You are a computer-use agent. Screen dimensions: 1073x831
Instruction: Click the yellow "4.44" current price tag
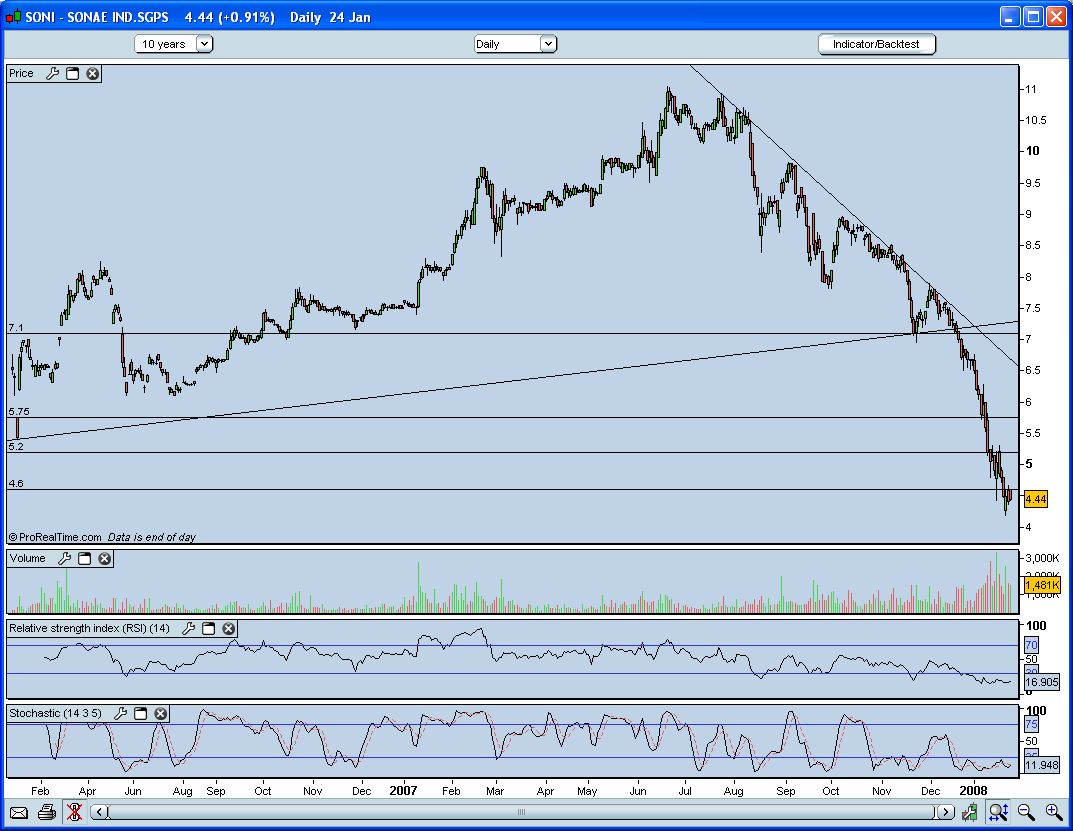(x=1036, y=499)
